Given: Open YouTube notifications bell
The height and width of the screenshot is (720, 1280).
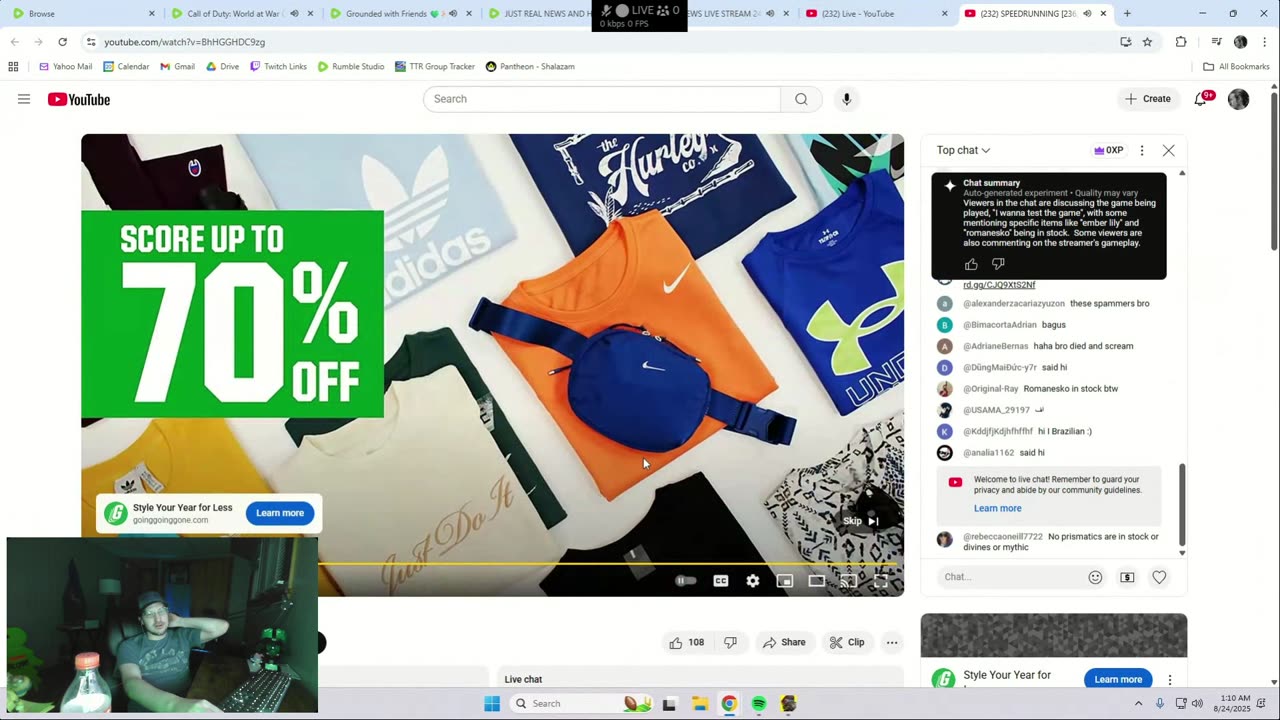Looking at the screenshot, I should [1201, 99].
